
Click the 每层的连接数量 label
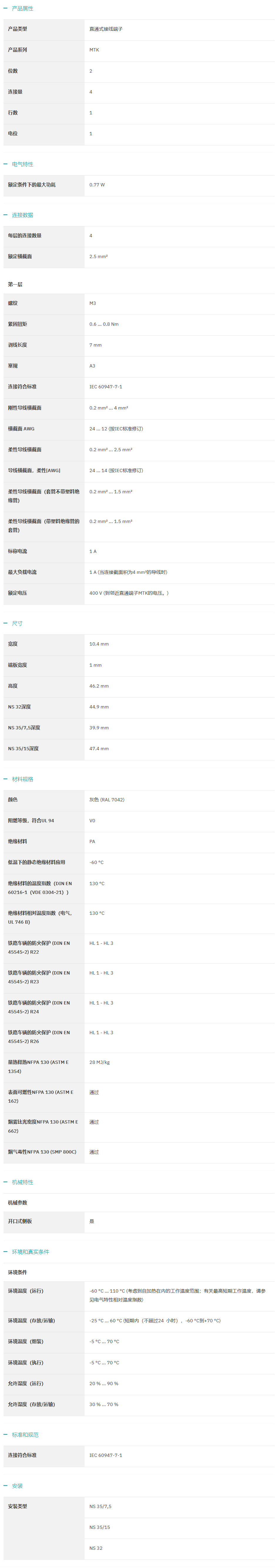(x=24, y=235)
